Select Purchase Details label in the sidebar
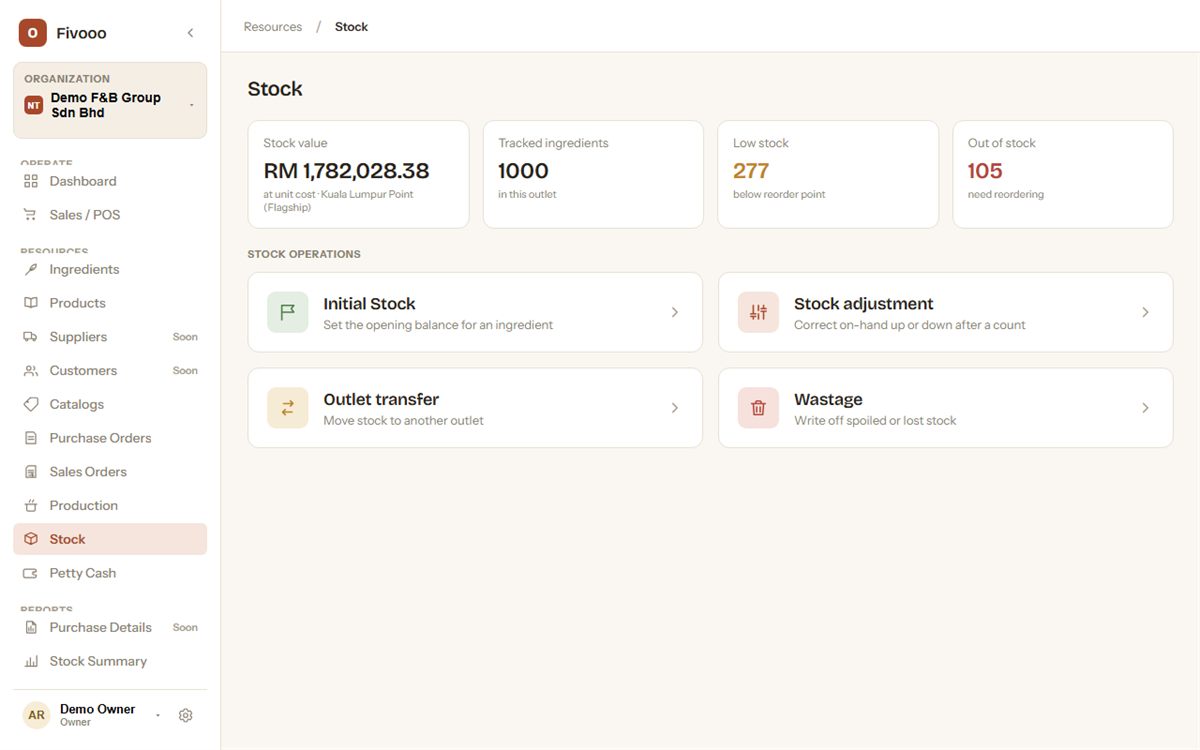Image resolution: width=1200 pixels, height=750 pixels. [101, 628]
